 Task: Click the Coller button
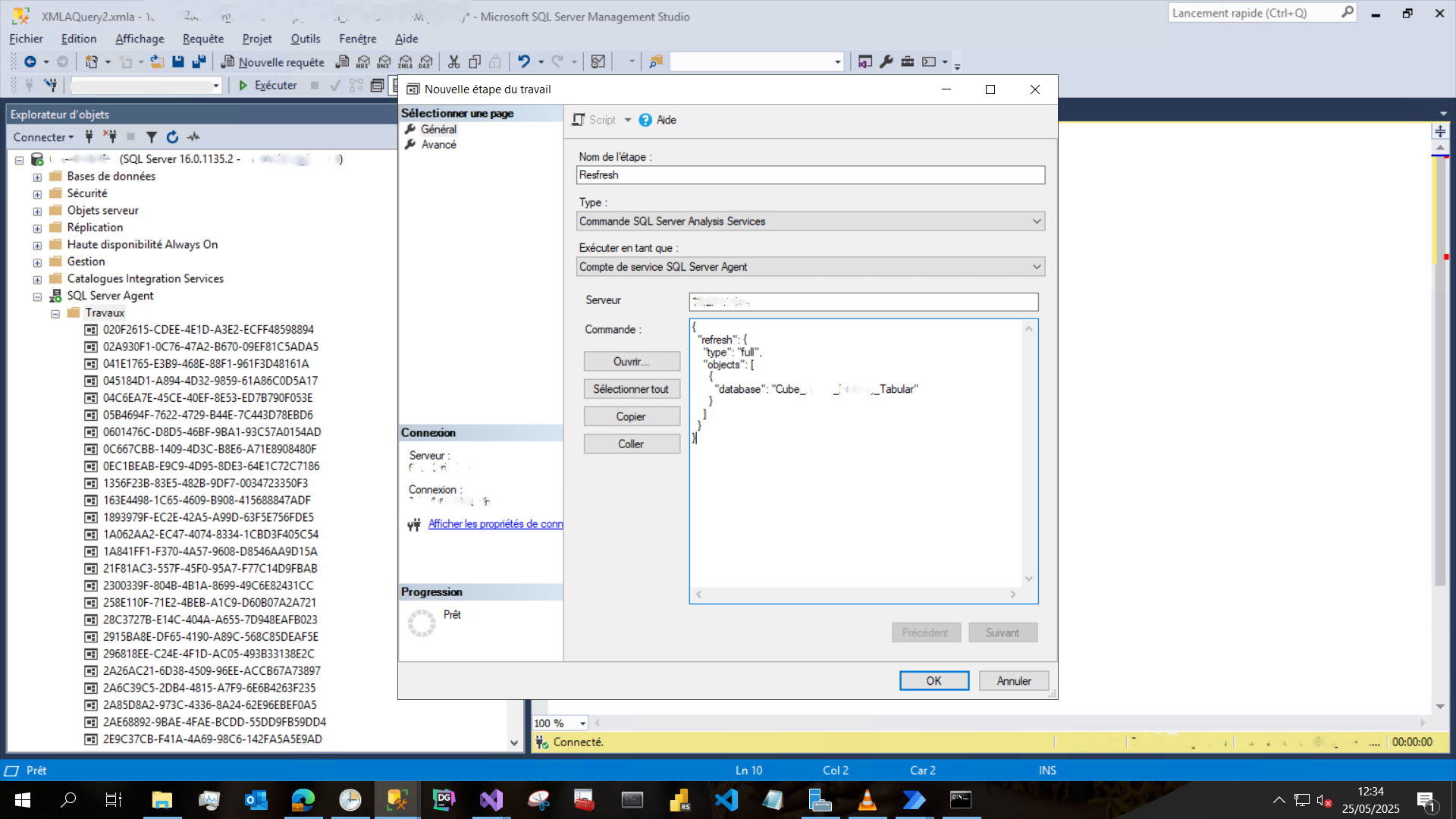point(632,444)
